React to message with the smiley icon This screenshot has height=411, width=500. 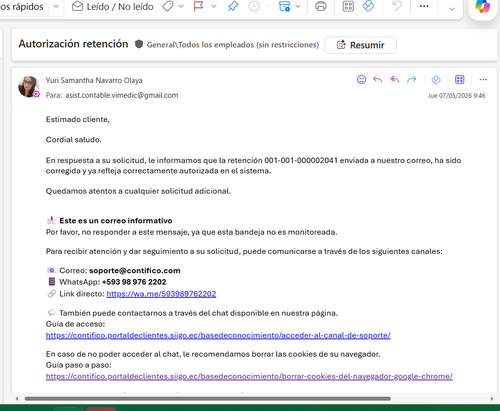pyautogui.click(x=361, y=80)
